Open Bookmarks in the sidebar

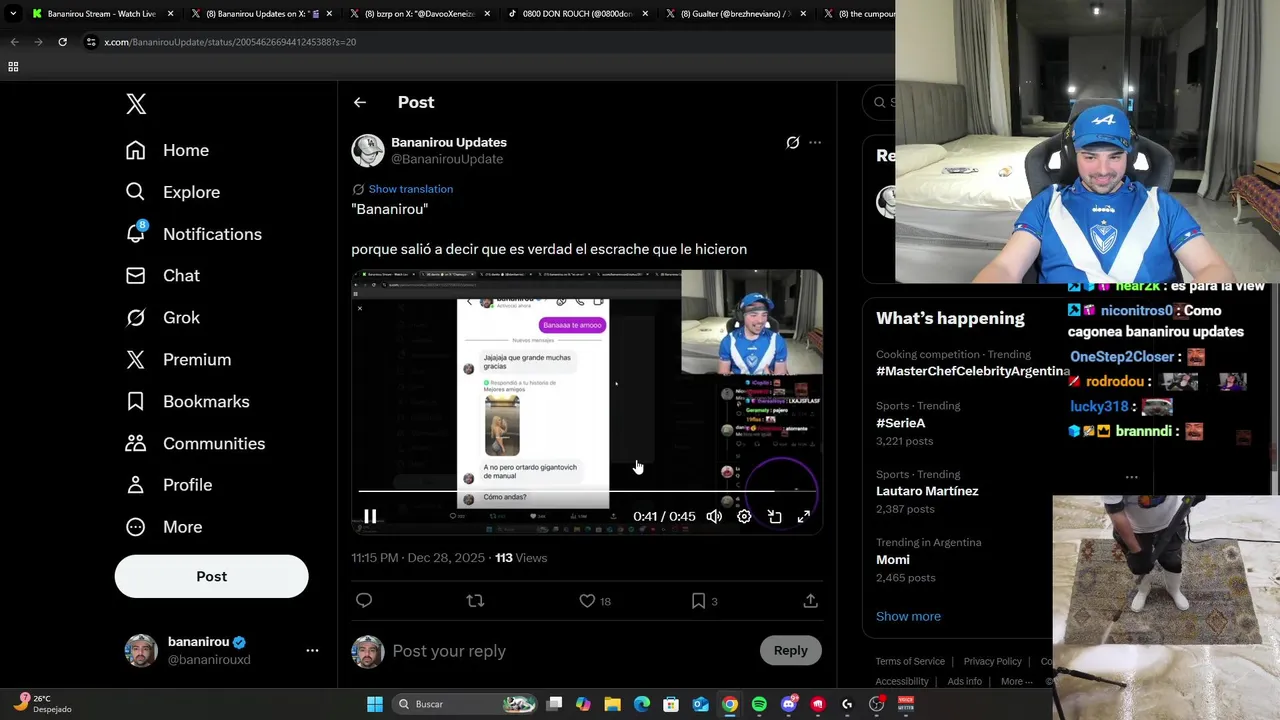point(187,402)
